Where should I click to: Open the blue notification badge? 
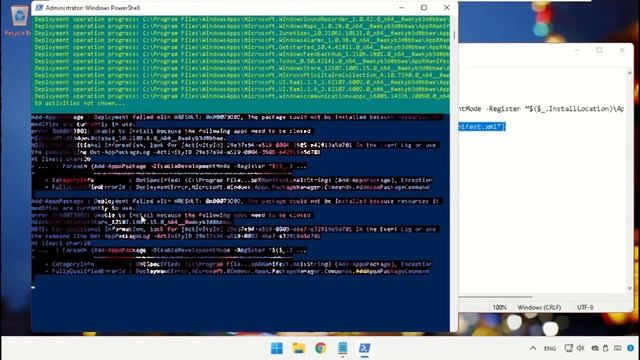pos(631,348)
